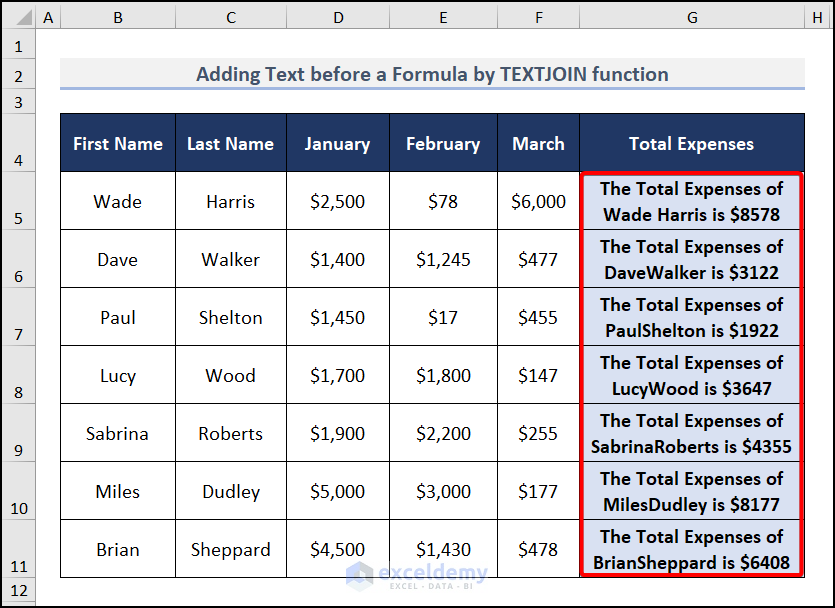This screenshot has width=835, height=608.
Task: Select column D header
Action: click(x=337, y=17)
